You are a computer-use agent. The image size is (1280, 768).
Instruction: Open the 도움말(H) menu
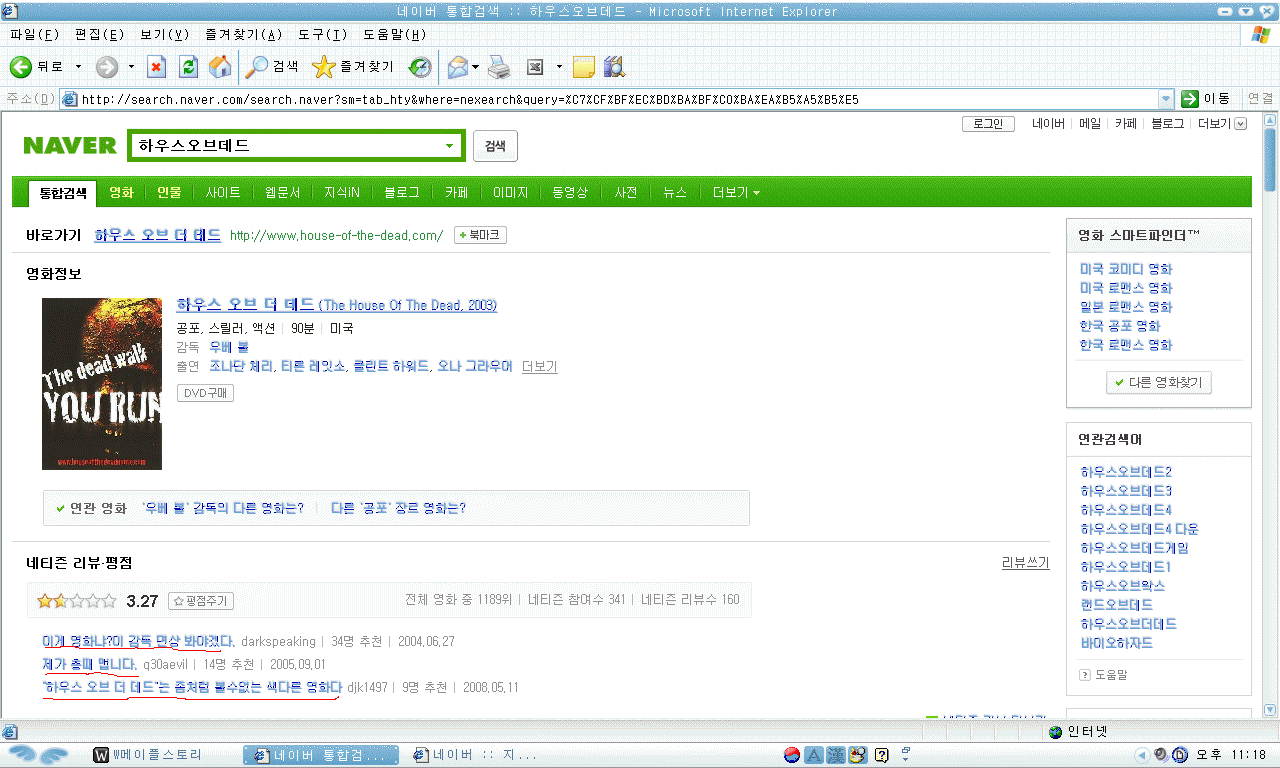[x=394, y=35]
